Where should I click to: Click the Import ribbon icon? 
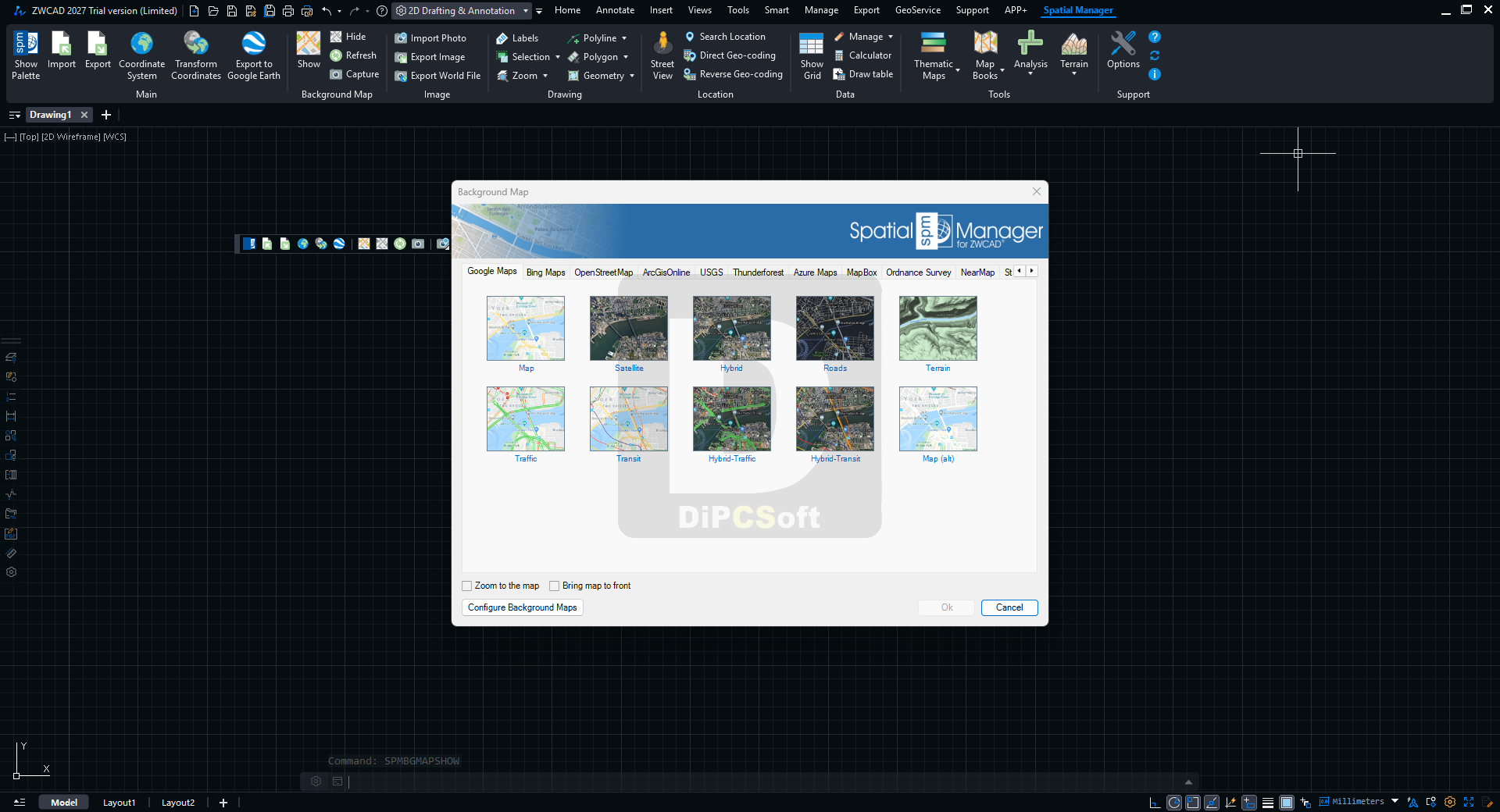tap(62, 50)
